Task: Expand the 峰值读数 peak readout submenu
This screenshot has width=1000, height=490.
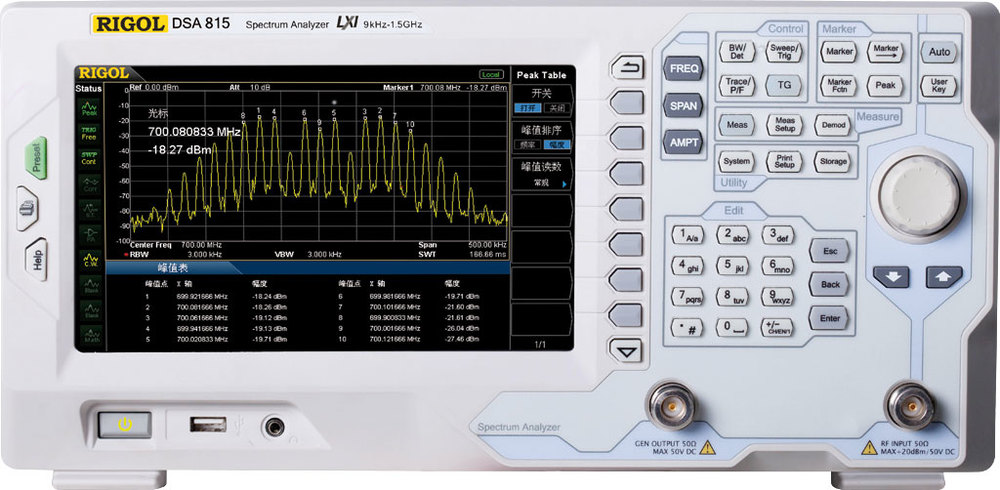Action: pos(540,175)
